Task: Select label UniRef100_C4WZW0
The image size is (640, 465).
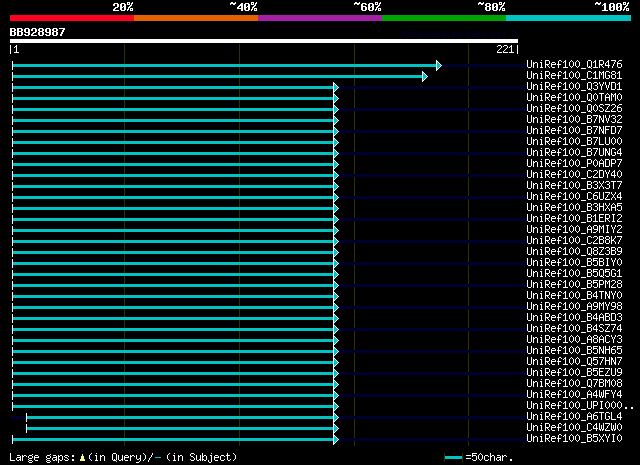Action: tap(574, 428)
